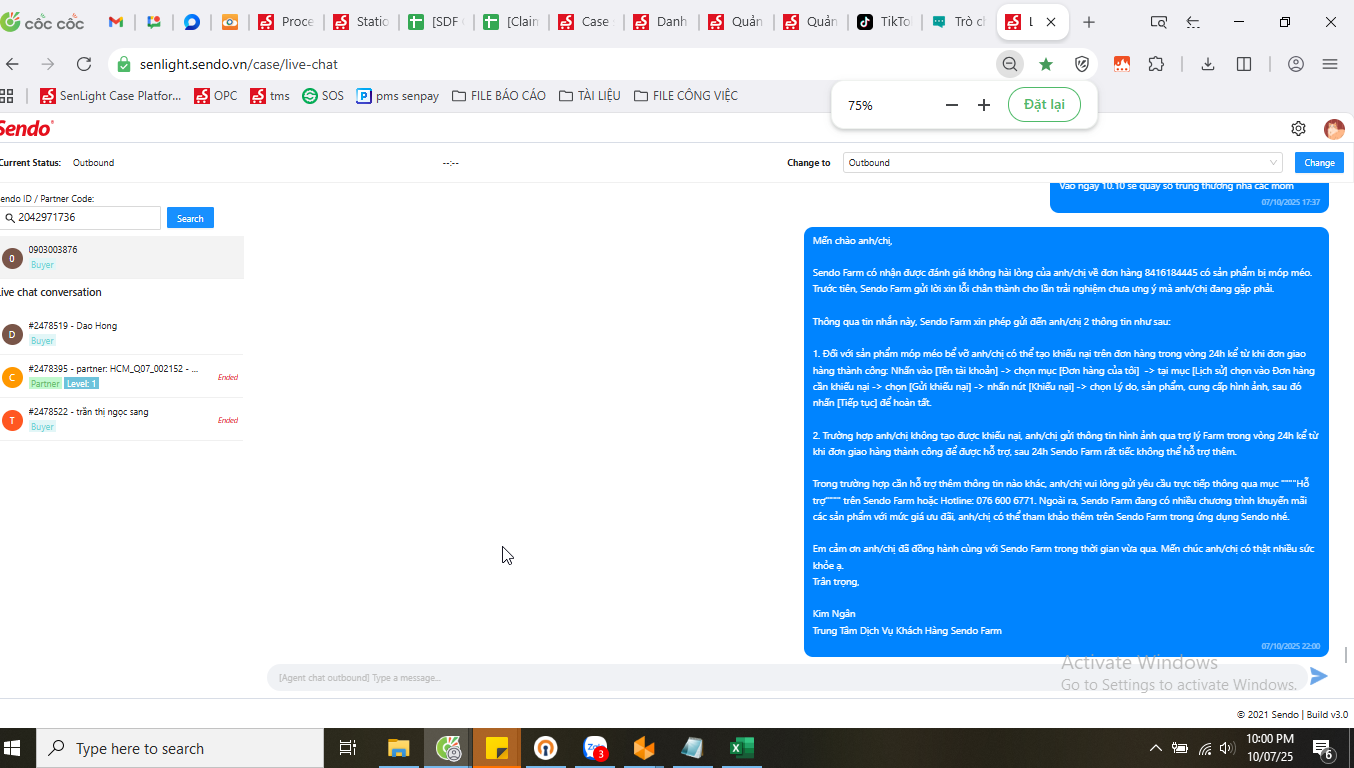Click the settings gear in Sendo header

coord(1298,128)
